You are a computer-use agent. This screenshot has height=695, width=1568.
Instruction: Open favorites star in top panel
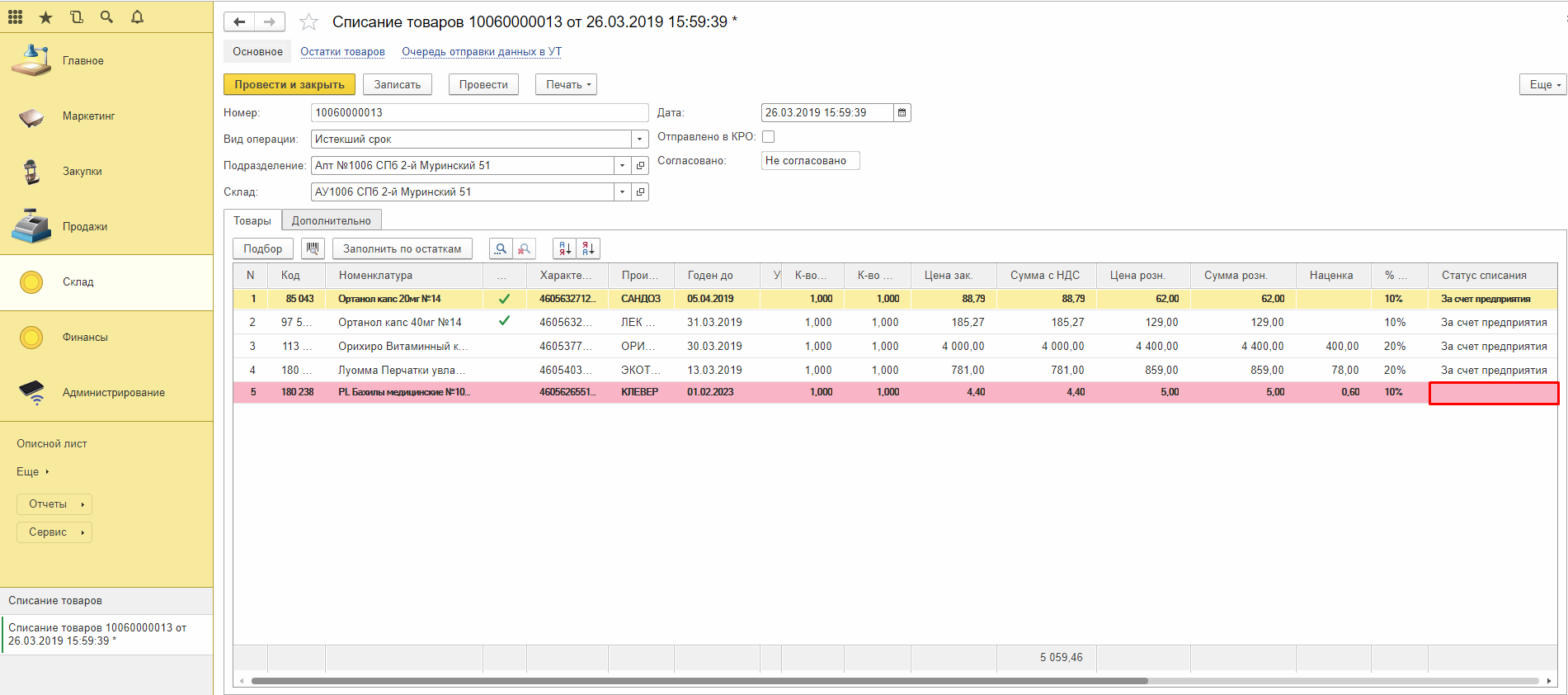pos(45,17)
